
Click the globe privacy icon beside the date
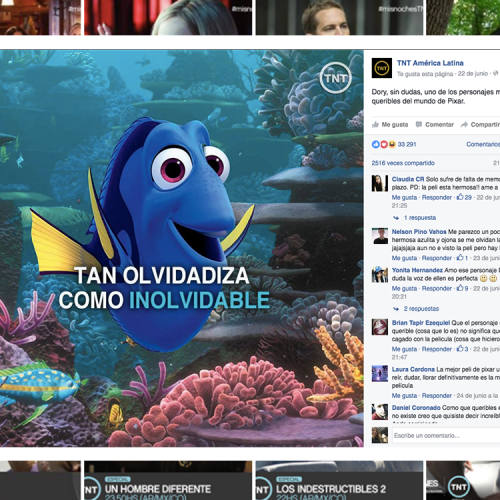(x=496, y=73)
